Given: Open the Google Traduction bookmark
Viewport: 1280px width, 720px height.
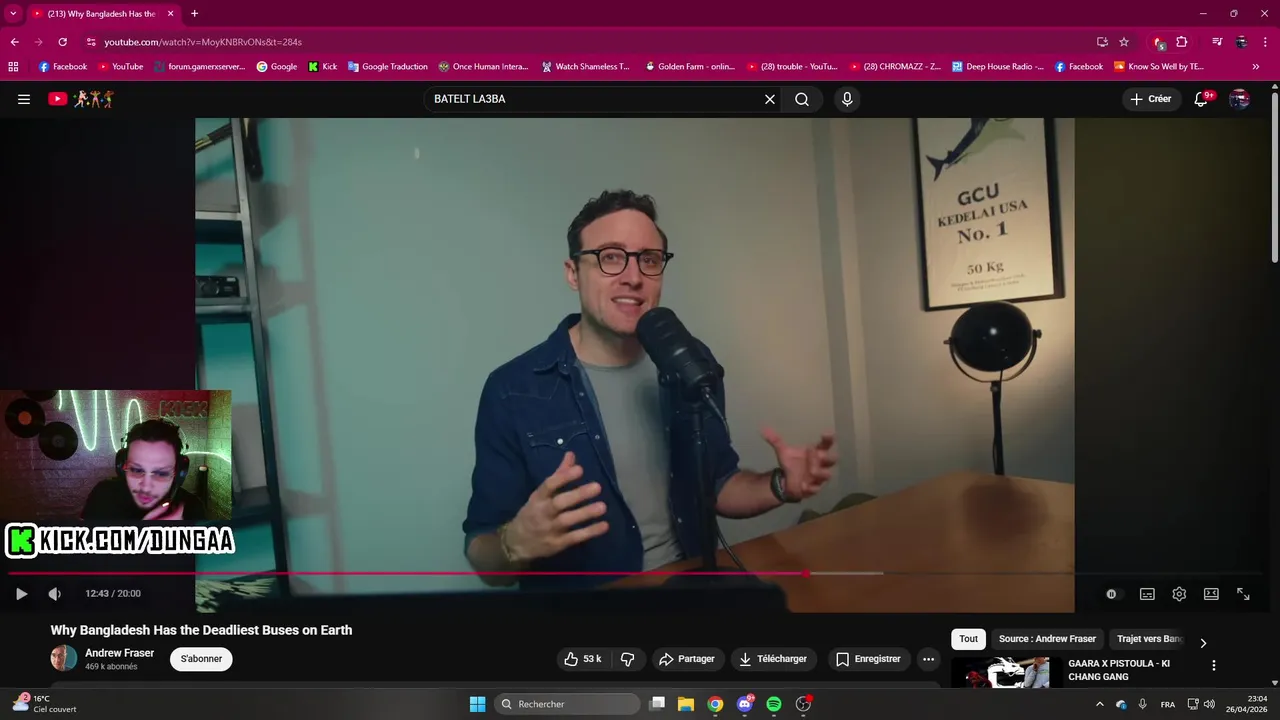Looking at the screenshot, I should [x=387, y=67].
